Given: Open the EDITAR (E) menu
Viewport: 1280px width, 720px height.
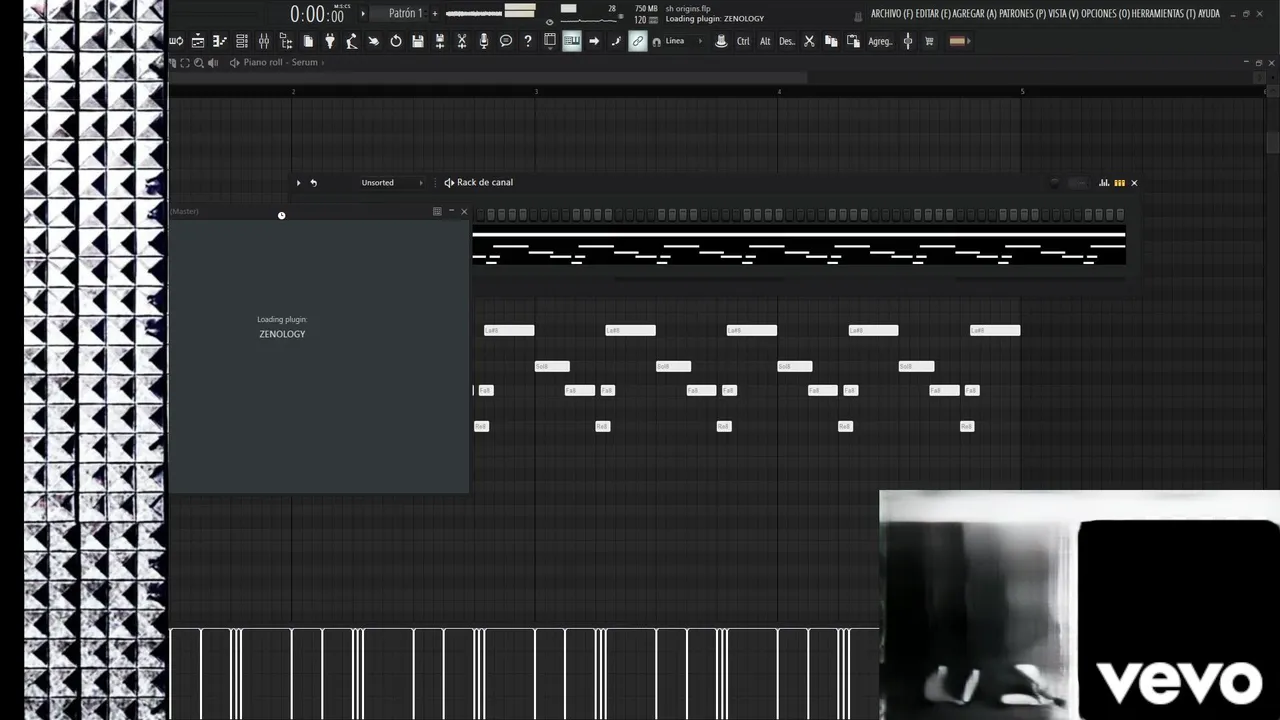Looking at the screenshot, I should tap(933, 14).
